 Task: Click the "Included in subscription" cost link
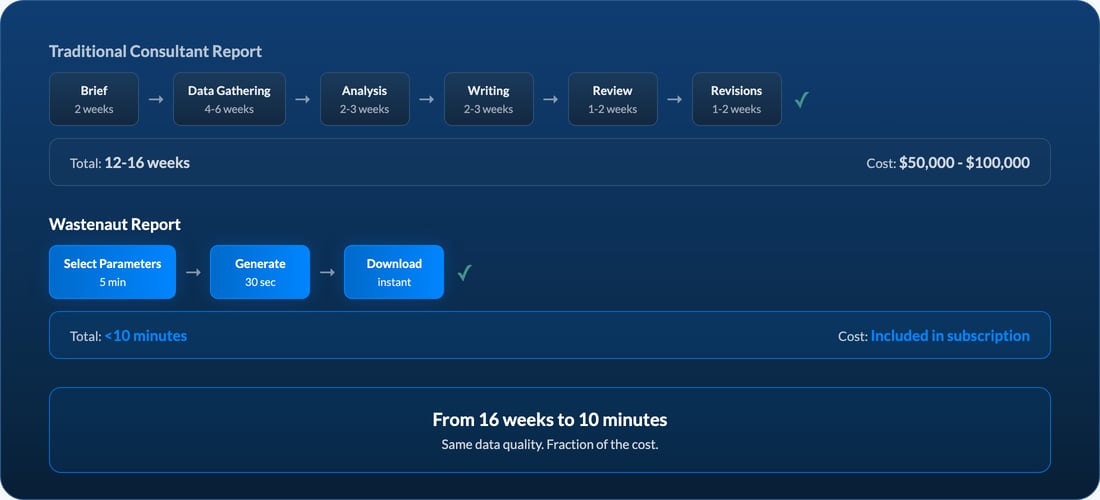(949, 336)
